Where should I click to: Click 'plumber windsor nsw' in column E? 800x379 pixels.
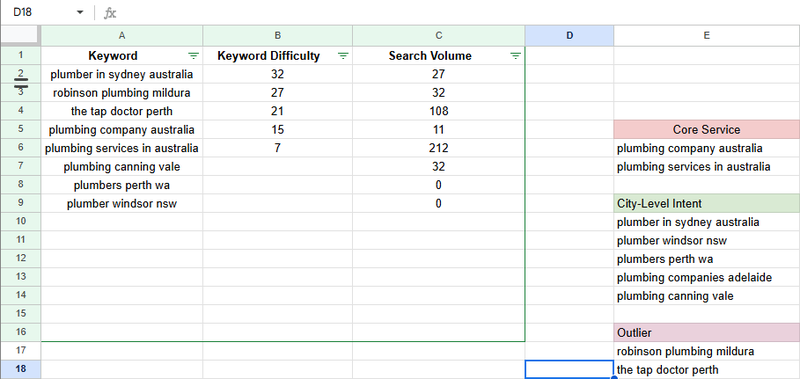707,240
